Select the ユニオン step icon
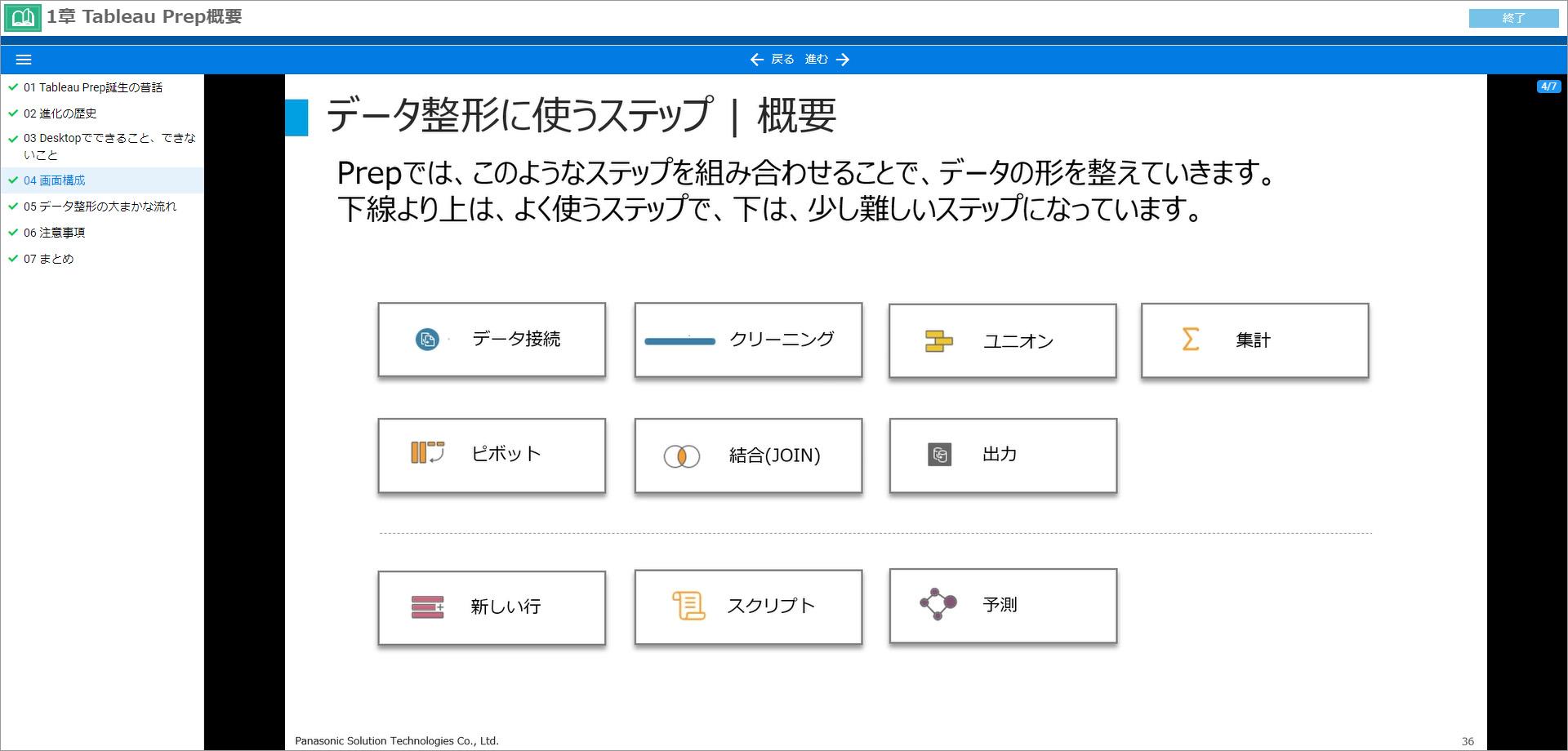The image size is (1568, 751). (938, 340)
